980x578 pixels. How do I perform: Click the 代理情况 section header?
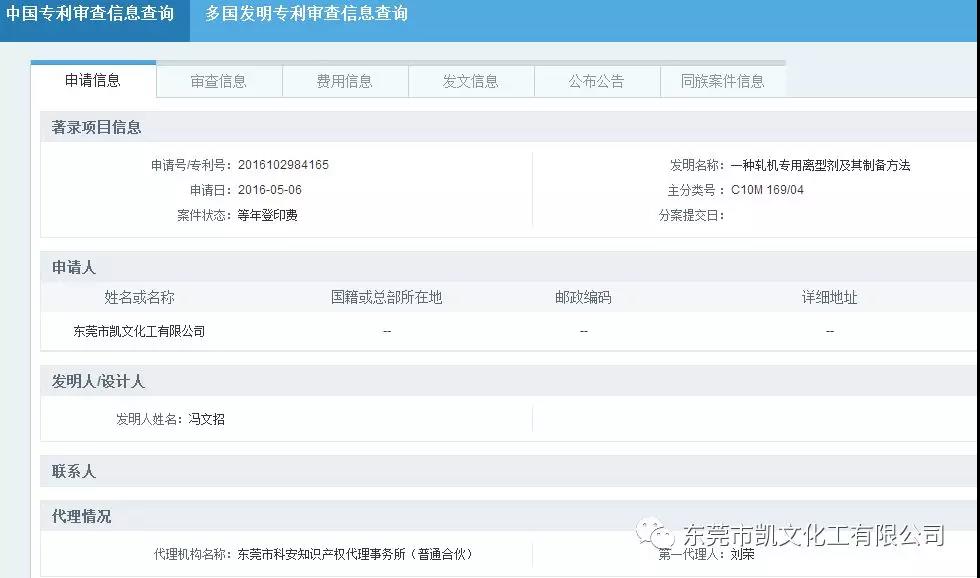coord(508,516)
